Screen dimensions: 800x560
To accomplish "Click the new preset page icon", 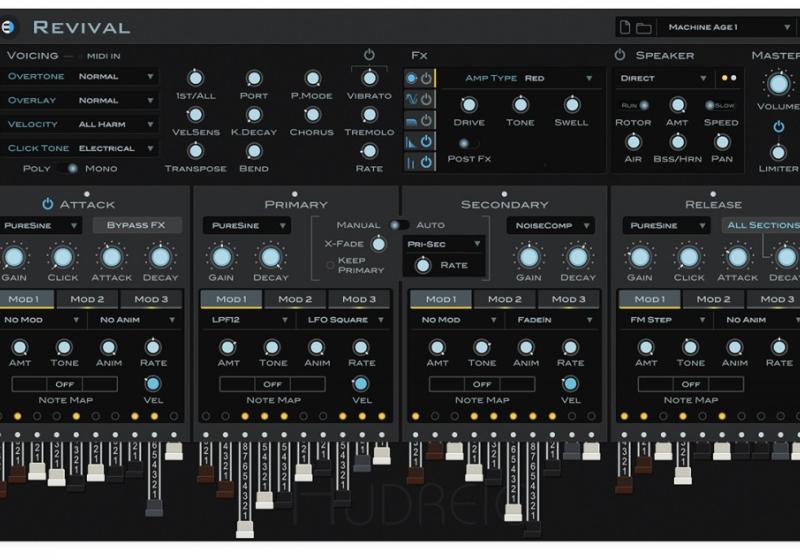I will click(x=624, y=27).
